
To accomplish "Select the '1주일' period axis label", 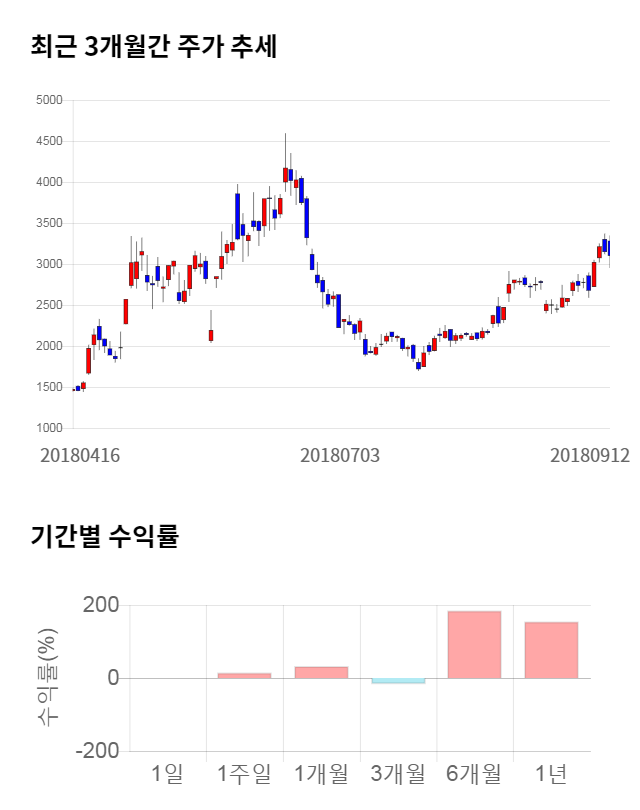I will coord(245,773).
